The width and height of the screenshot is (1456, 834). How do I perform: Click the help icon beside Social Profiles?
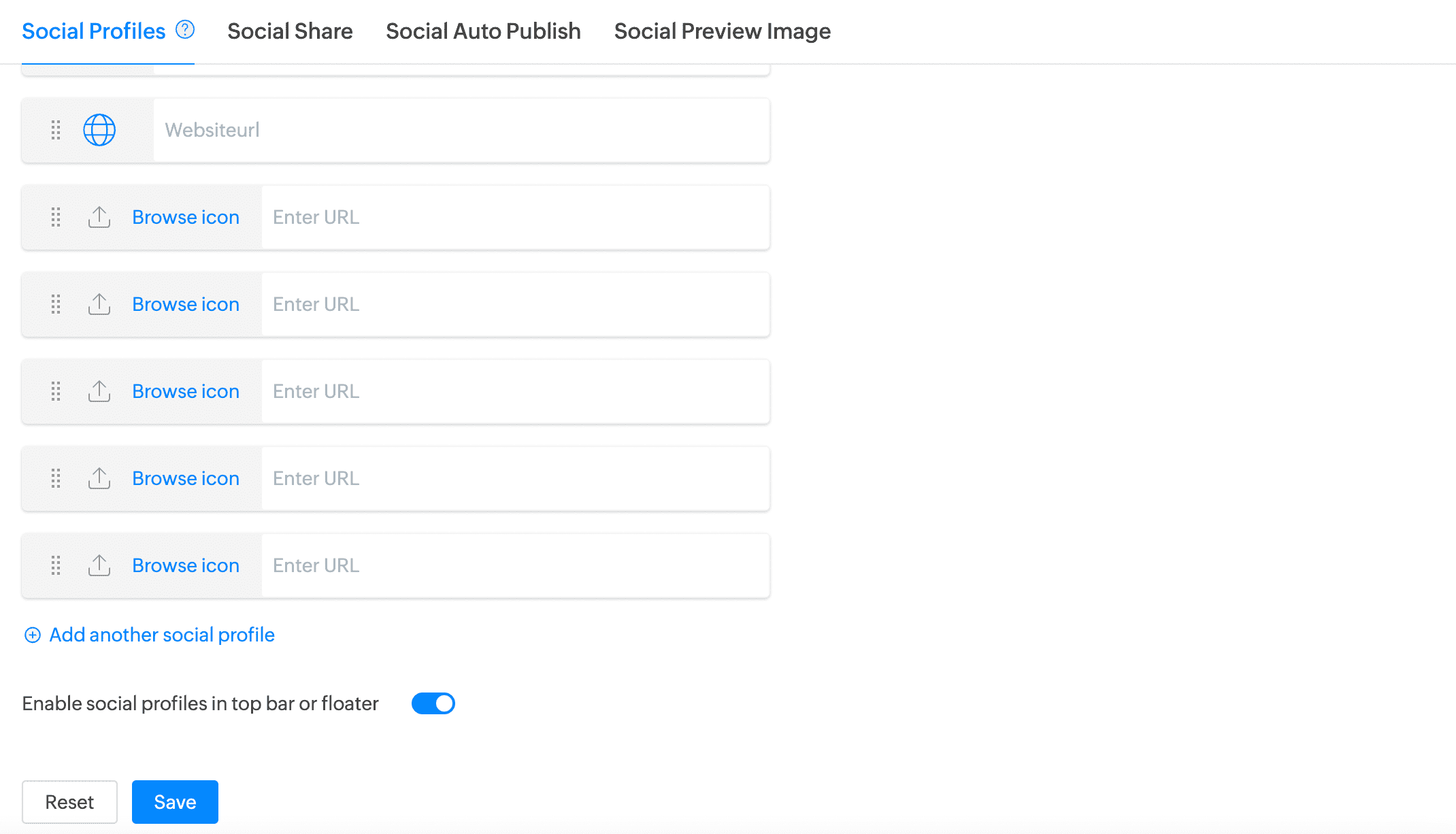tap(185, 30)
